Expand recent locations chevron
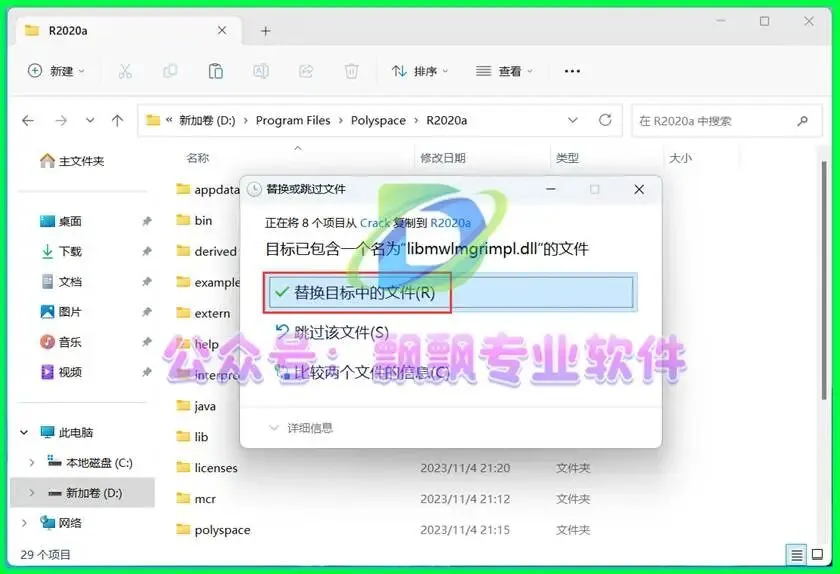Viewport: 840px width, 574px height. click(90, 120)
